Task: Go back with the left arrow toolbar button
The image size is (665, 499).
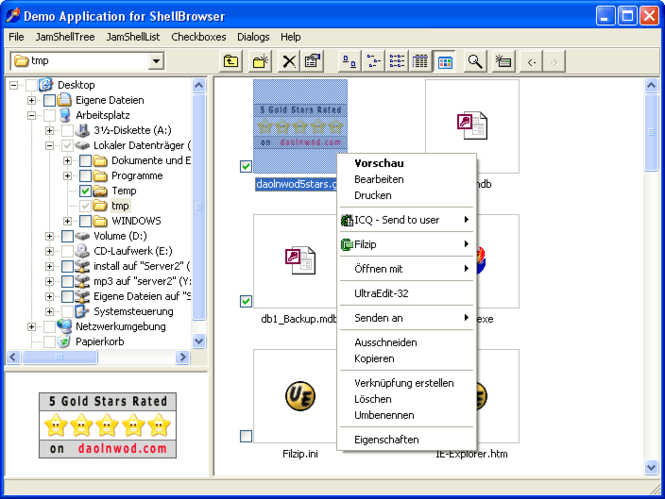Action: click(531, 62)
